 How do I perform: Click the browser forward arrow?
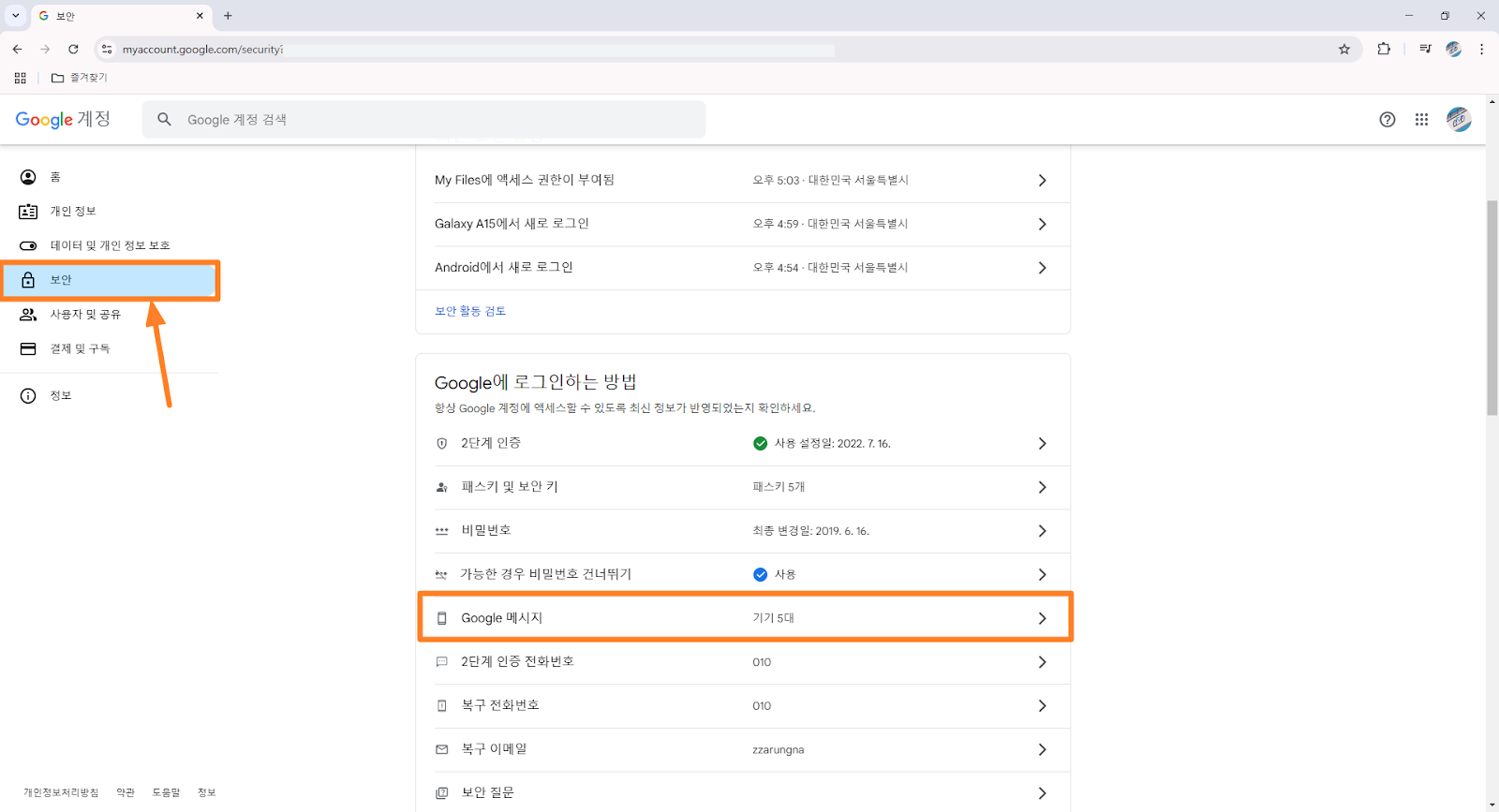point(45,49)
